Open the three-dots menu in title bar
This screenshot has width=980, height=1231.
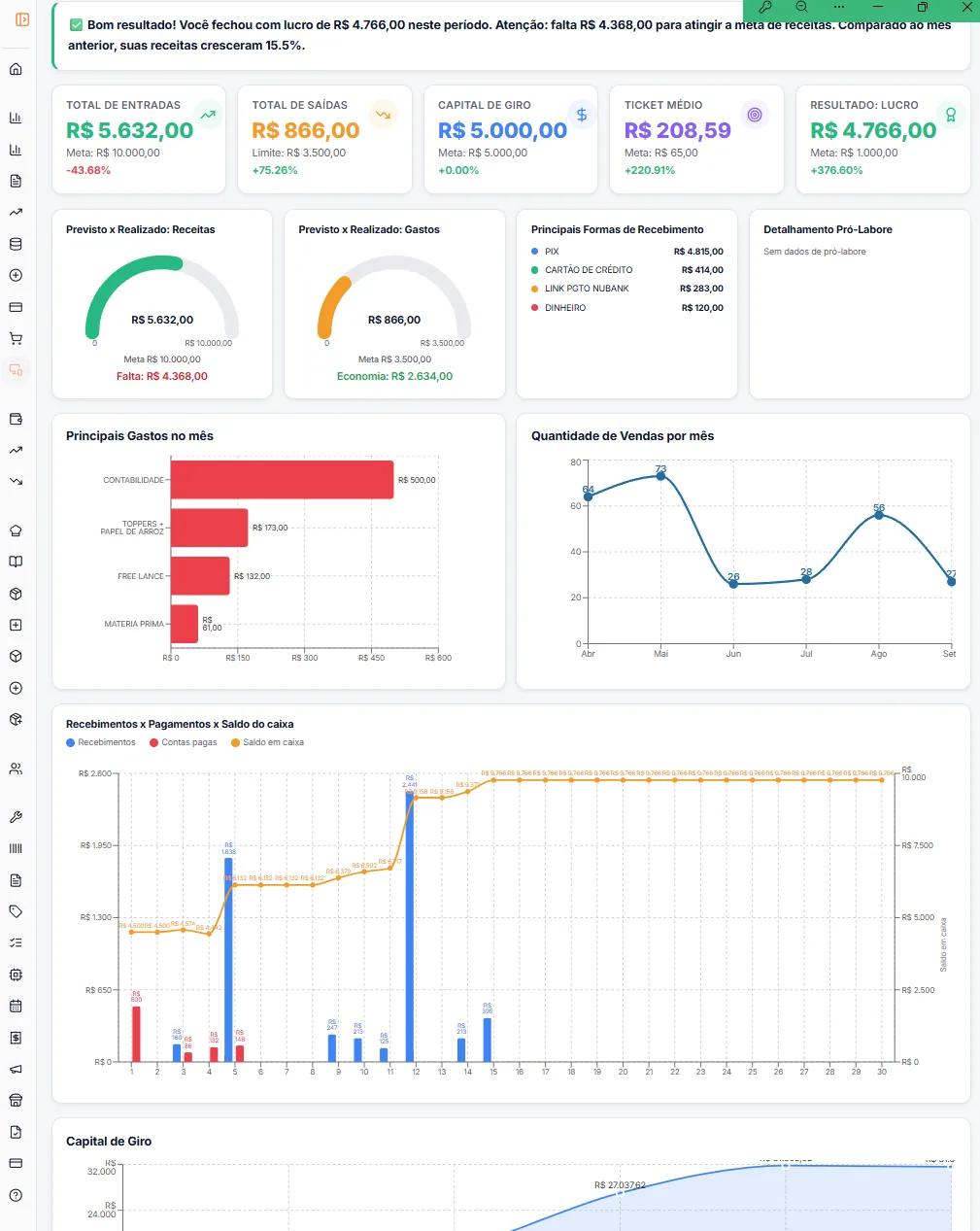[x=839, y=7]
